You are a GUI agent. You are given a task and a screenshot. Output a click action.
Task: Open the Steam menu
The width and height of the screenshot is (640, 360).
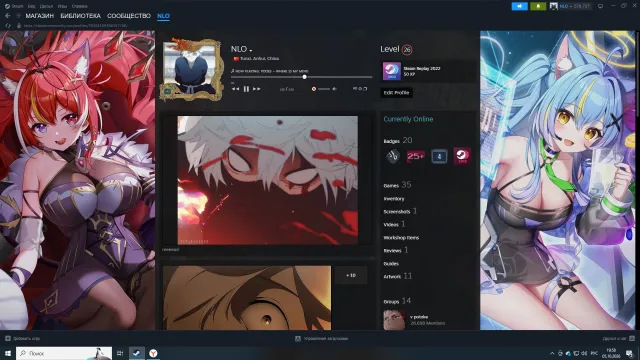pos(14,6)
